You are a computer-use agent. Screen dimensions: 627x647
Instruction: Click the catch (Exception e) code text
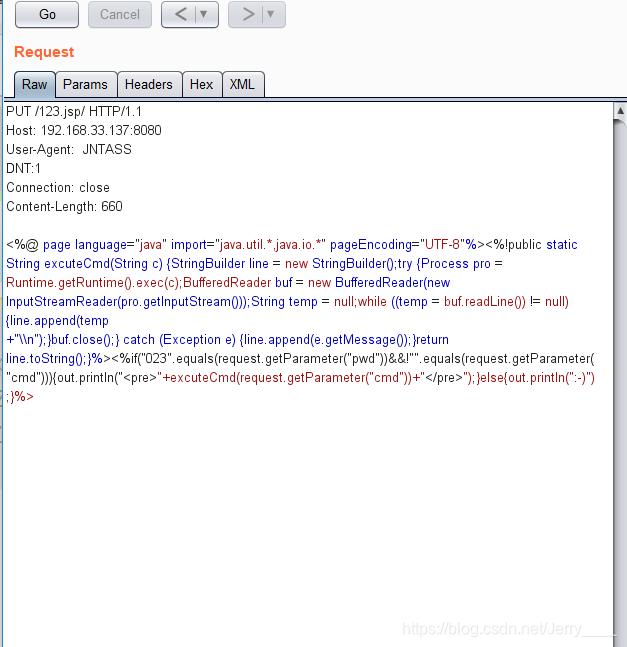[179, 340]
